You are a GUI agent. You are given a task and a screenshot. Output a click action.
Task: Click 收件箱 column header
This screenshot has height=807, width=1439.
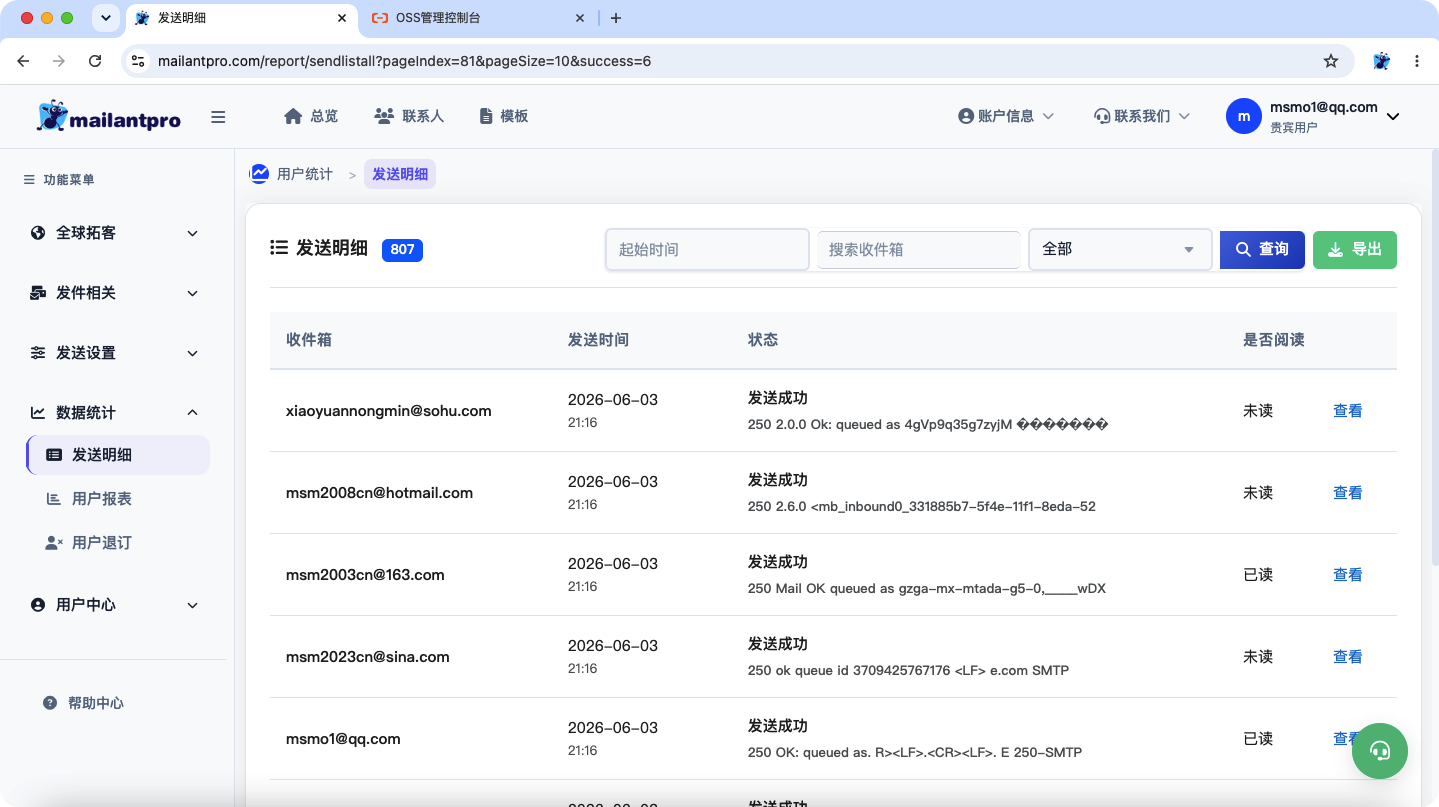point(309,340)
